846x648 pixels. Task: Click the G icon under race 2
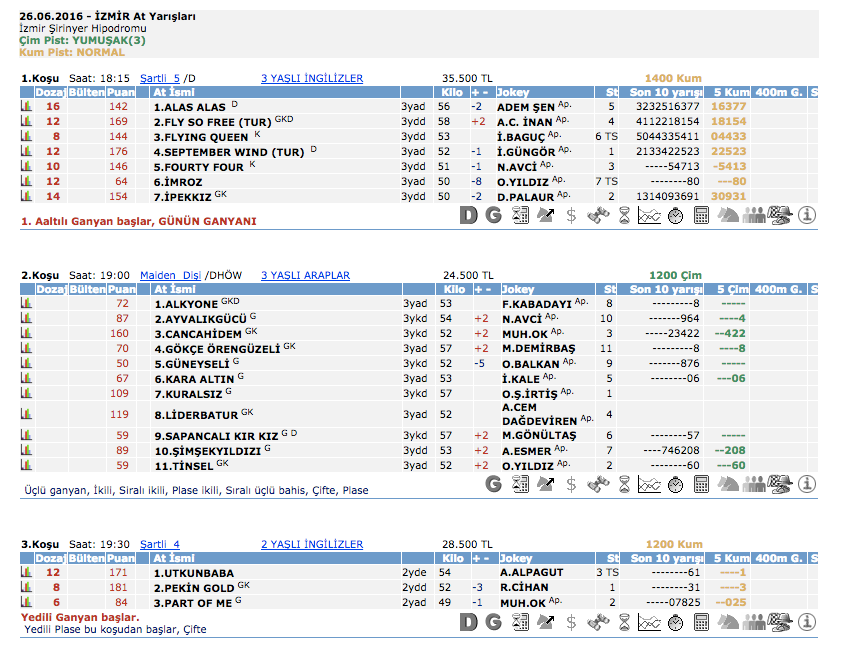click(x=493, y=484)
